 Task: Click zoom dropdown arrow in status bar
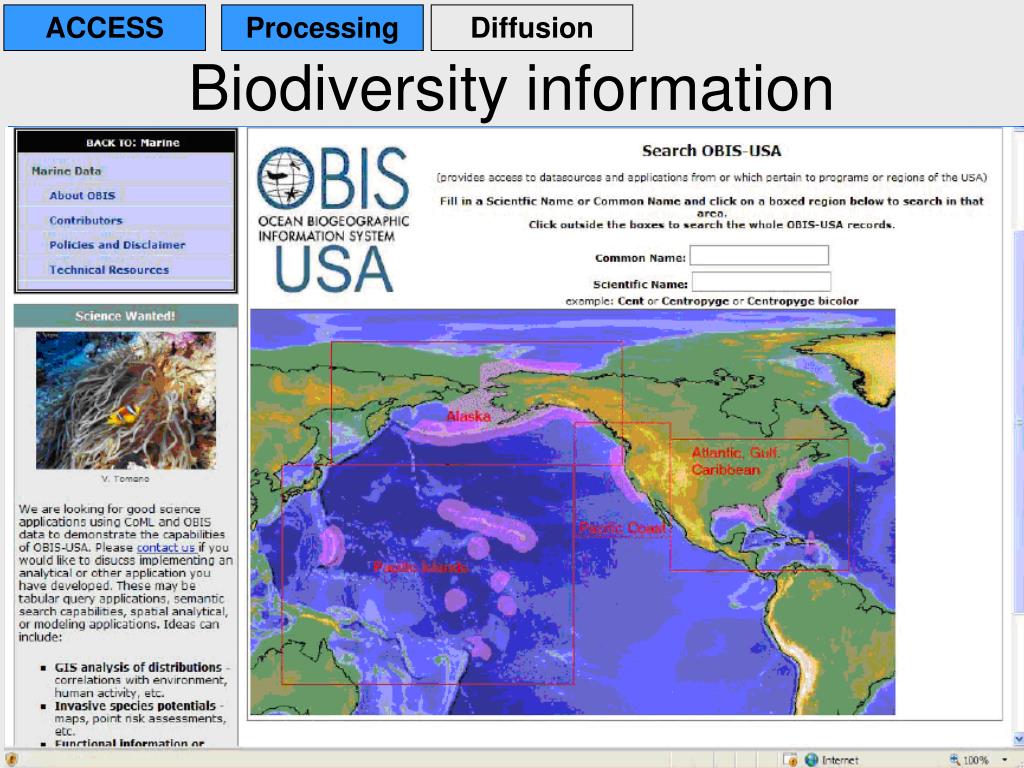click(1005, 760)
